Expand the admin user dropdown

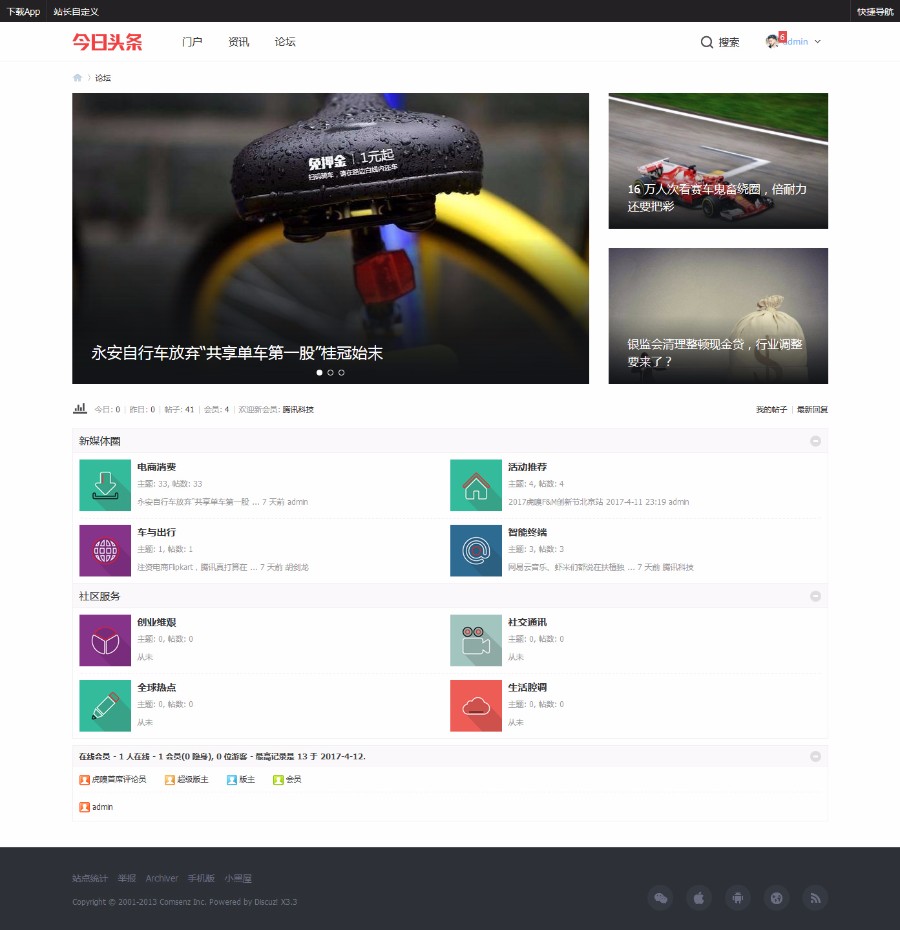point(818,42)
